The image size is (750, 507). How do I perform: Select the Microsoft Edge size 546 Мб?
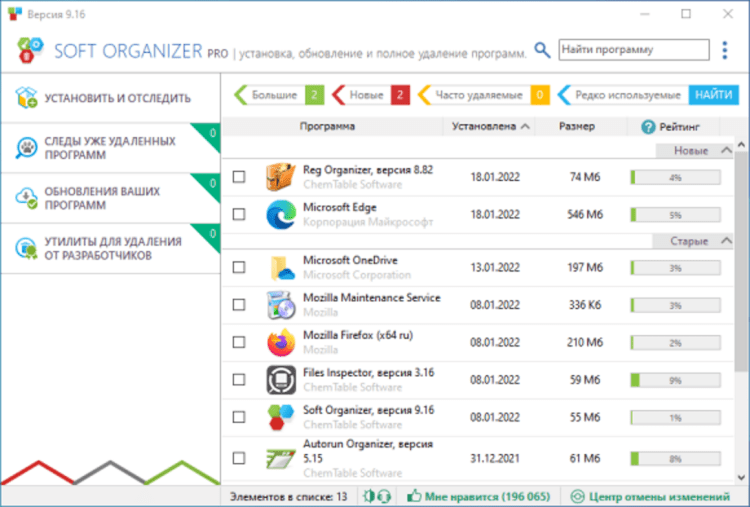coord(585,214)
